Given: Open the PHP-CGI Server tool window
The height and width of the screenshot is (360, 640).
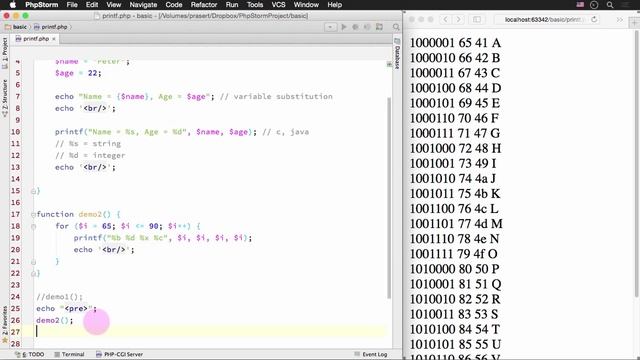Looking at the screenshot, I should 119,354.
